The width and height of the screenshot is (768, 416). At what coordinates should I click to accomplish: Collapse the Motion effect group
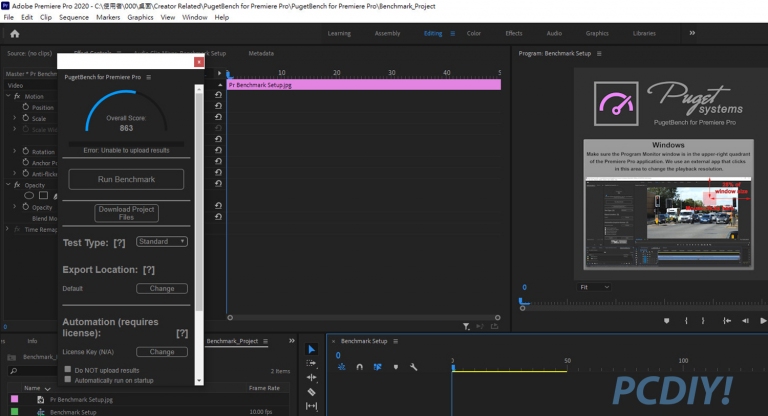tap(8, 96)
